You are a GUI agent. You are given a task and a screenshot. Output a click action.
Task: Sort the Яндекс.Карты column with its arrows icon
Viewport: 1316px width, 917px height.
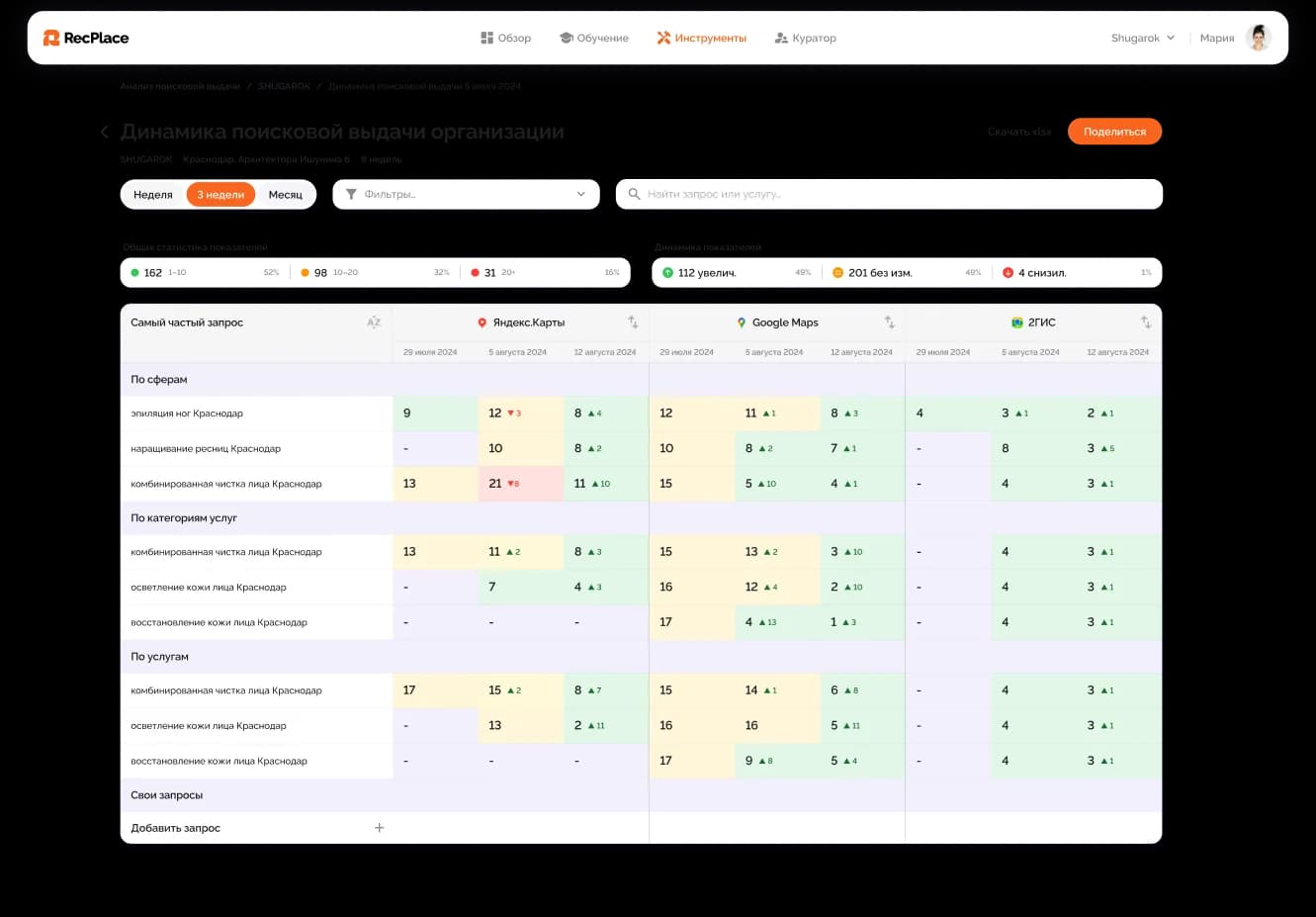point(633,322)
